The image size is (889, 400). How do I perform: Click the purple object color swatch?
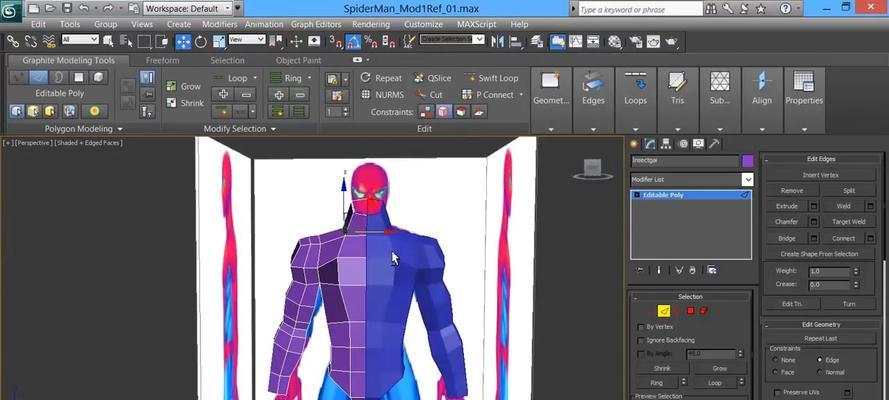pos(748,161)
